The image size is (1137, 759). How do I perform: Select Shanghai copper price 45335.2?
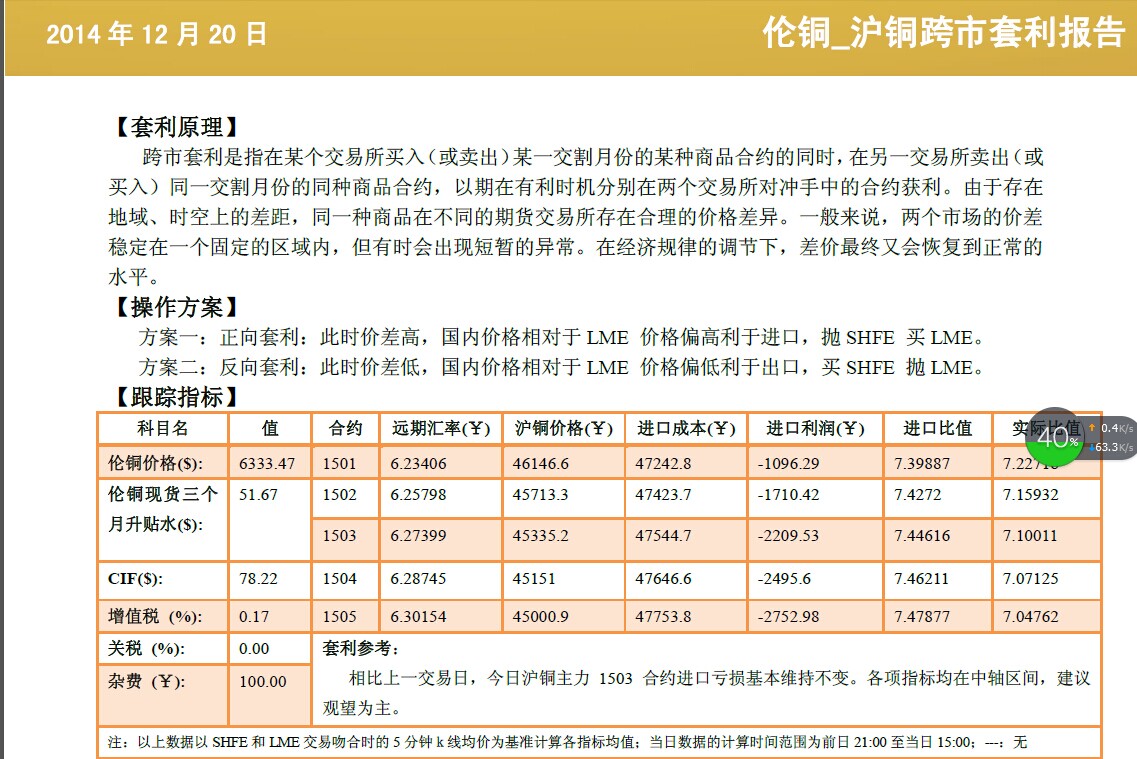coord(541,536)
